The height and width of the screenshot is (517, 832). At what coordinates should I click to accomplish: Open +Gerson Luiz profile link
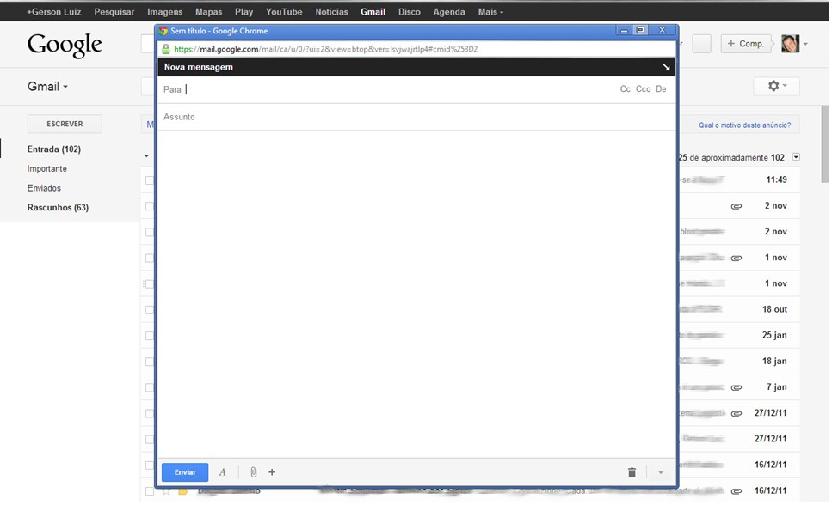tap(54, 12)
